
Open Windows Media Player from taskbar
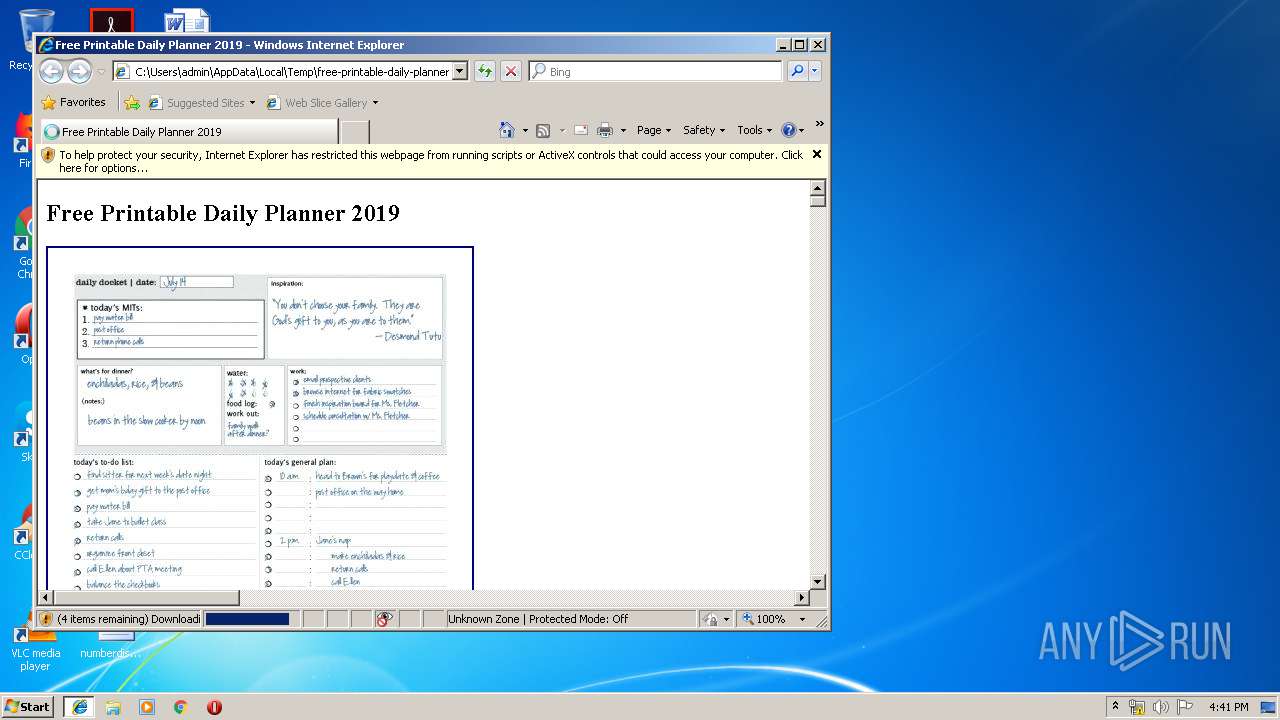pyautogui.click(x=147, y=706)
